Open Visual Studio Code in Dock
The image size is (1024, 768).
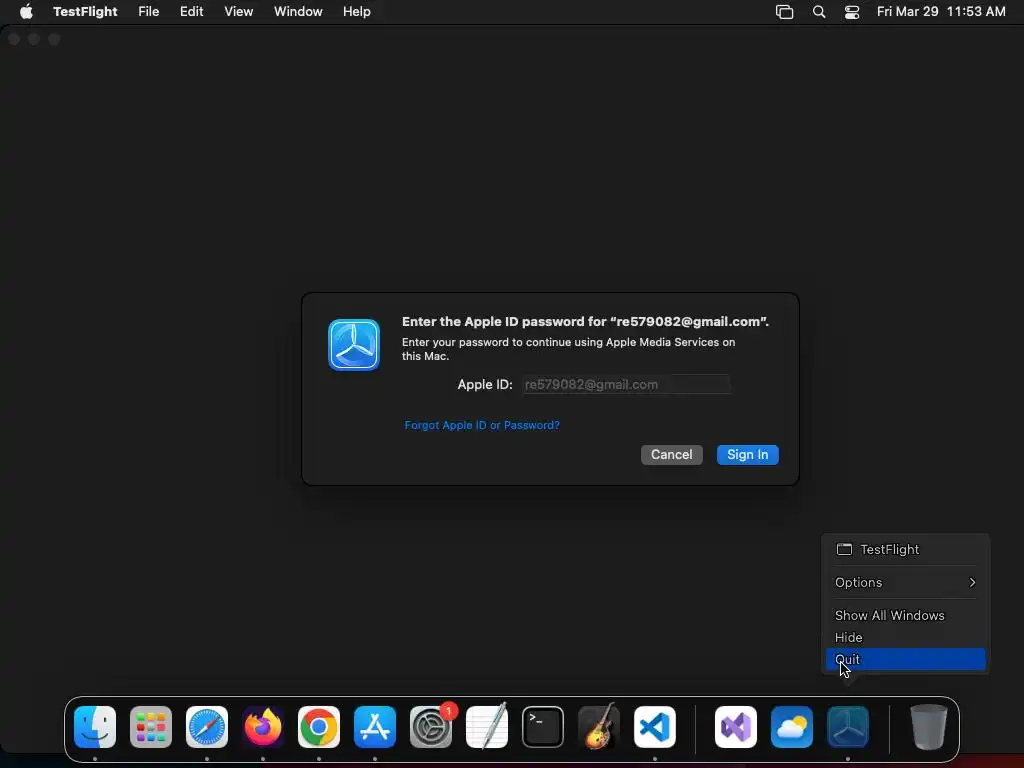pos(655,727)
